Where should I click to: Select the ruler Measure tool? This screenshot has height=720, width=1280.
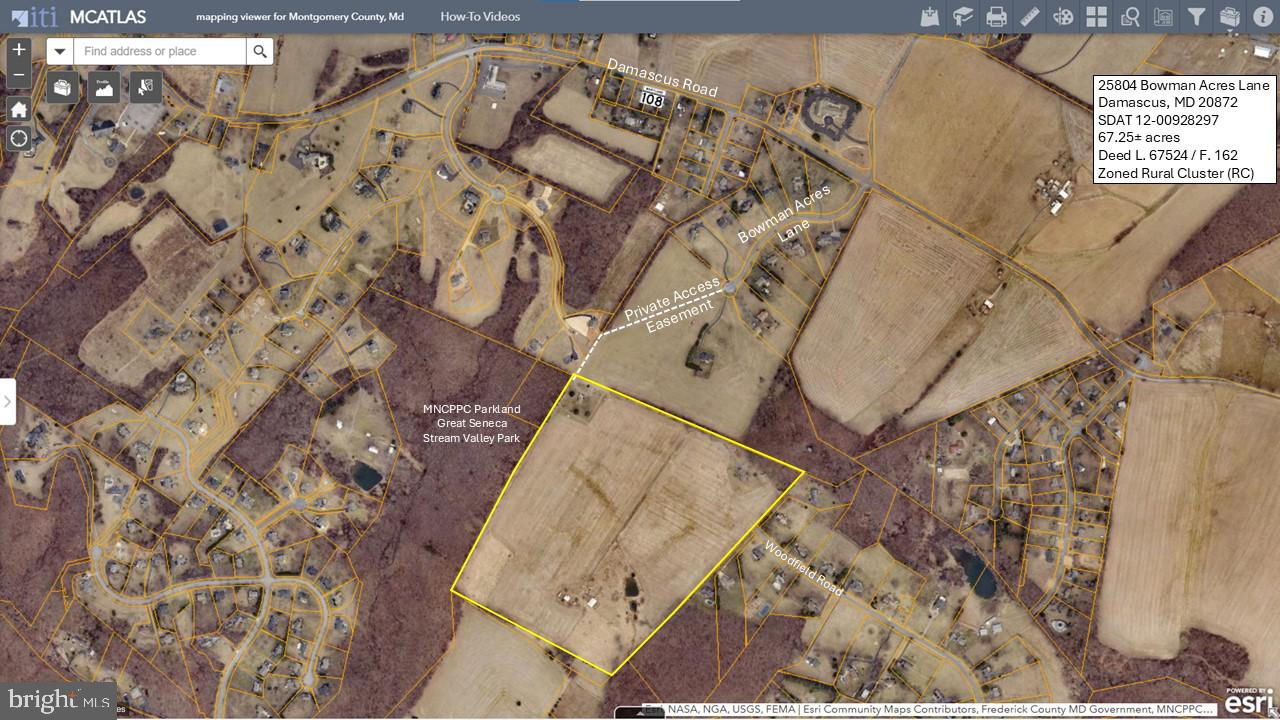click(x=1029, y=17)
